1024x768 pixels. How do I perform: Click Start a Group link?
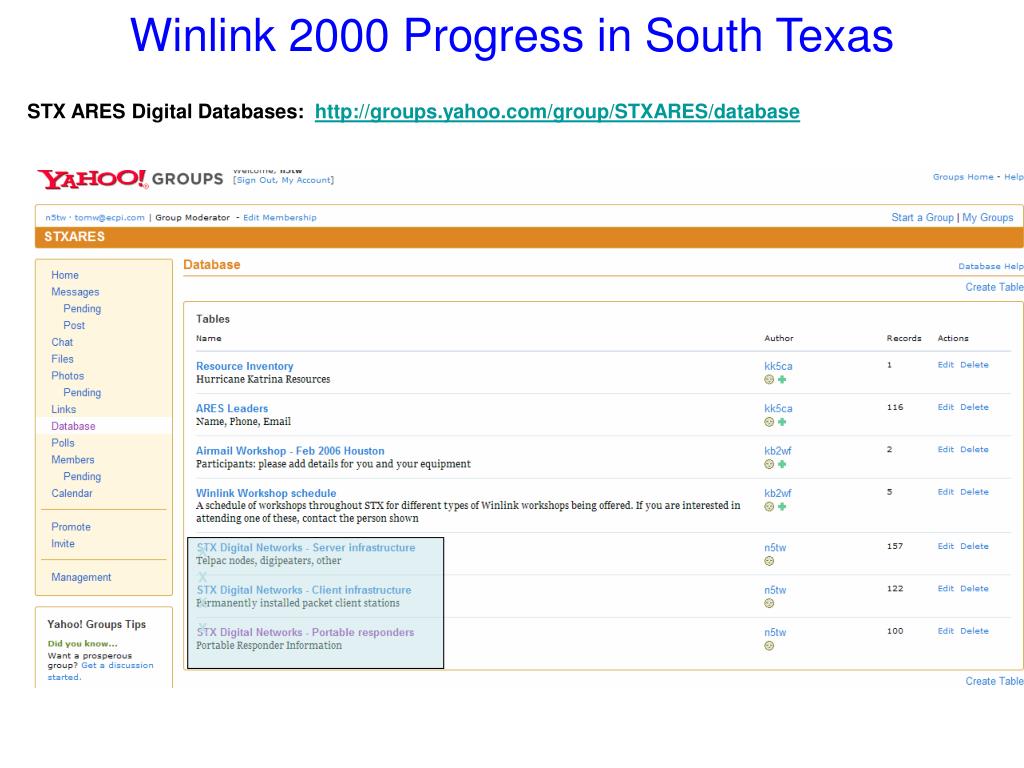pos(922,217)
